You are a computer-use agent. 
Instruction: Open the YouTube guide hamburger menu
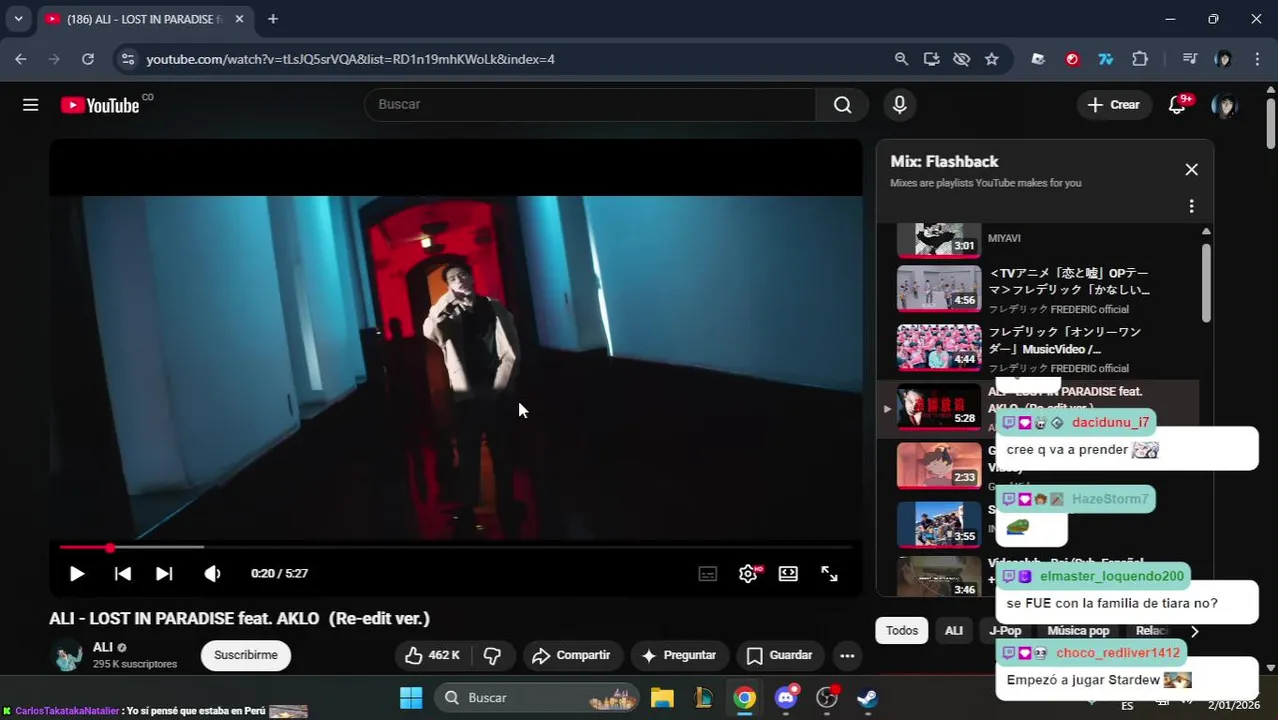click(31, 105)
